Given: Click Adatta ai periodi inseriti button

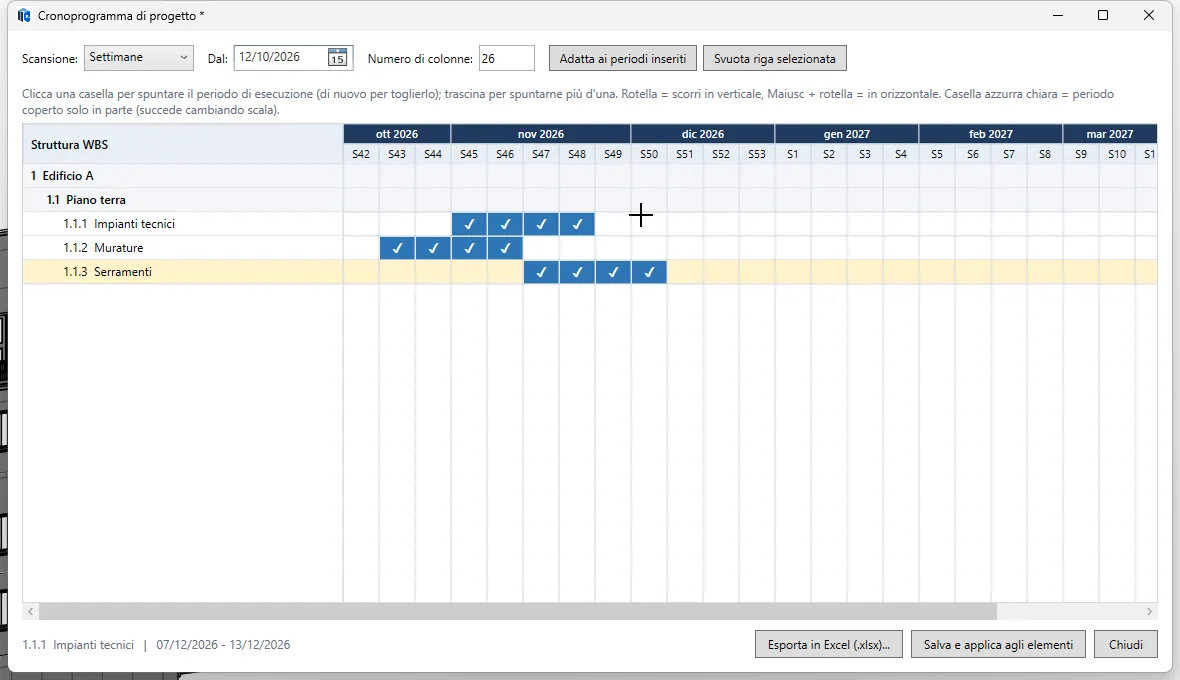Looking at the screenshot, I should [x=622, y=58].
